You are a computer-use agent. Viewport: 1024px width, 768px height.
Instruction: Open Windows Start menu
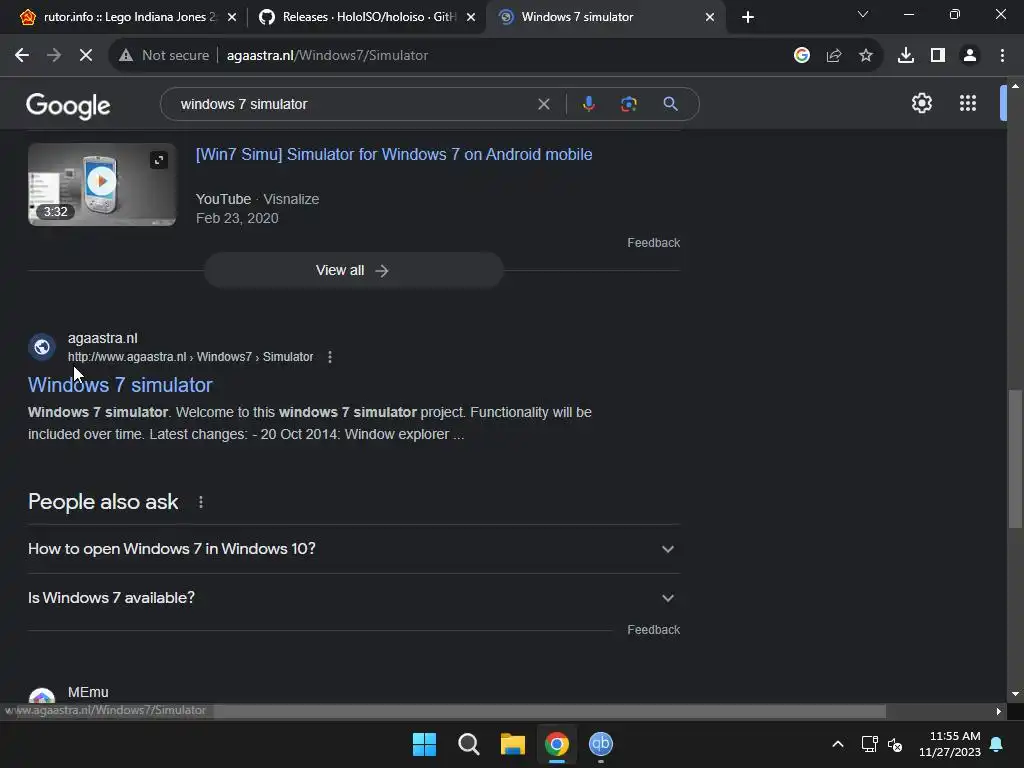424,744
